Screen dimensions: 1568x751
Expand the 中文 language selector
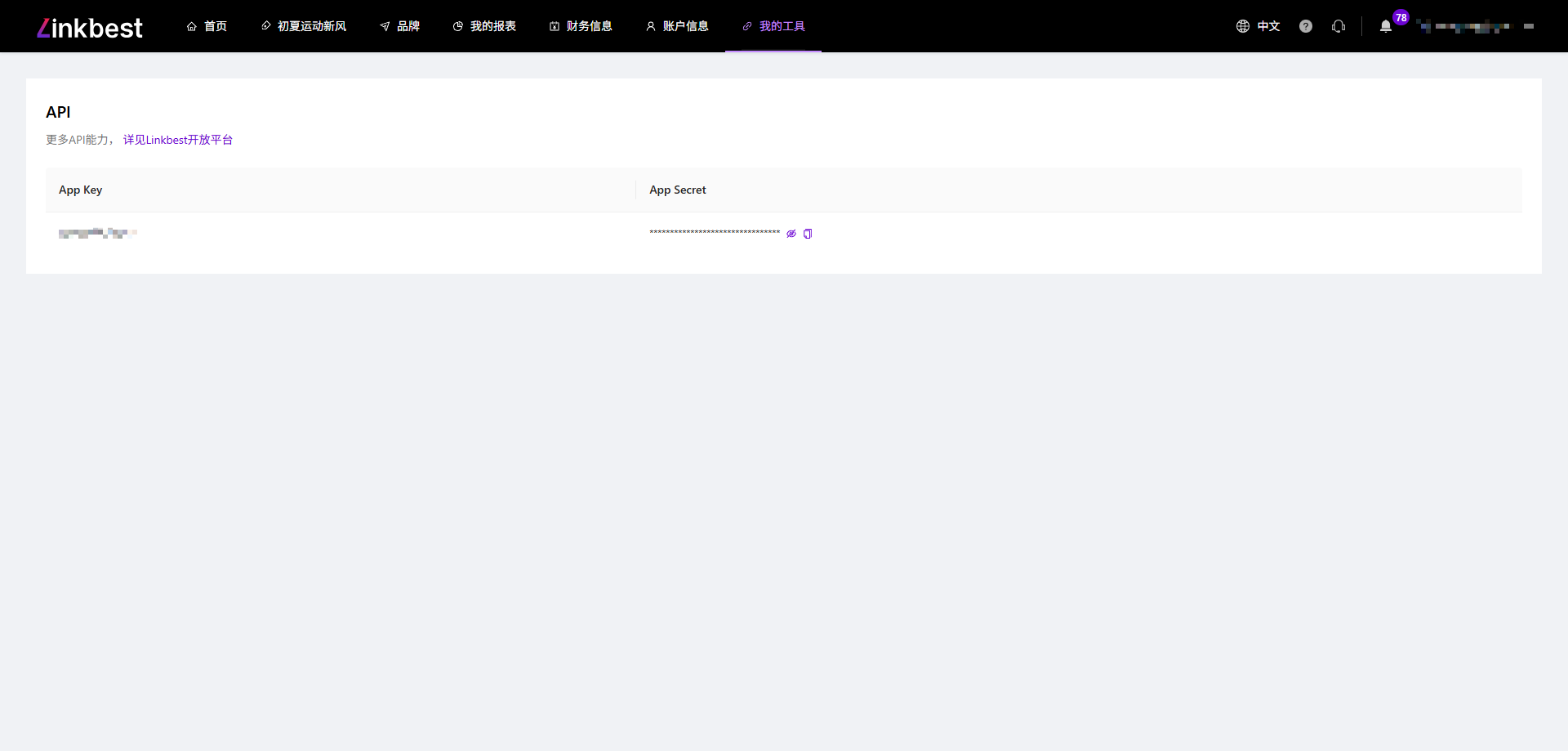[x=1268, y=26]
